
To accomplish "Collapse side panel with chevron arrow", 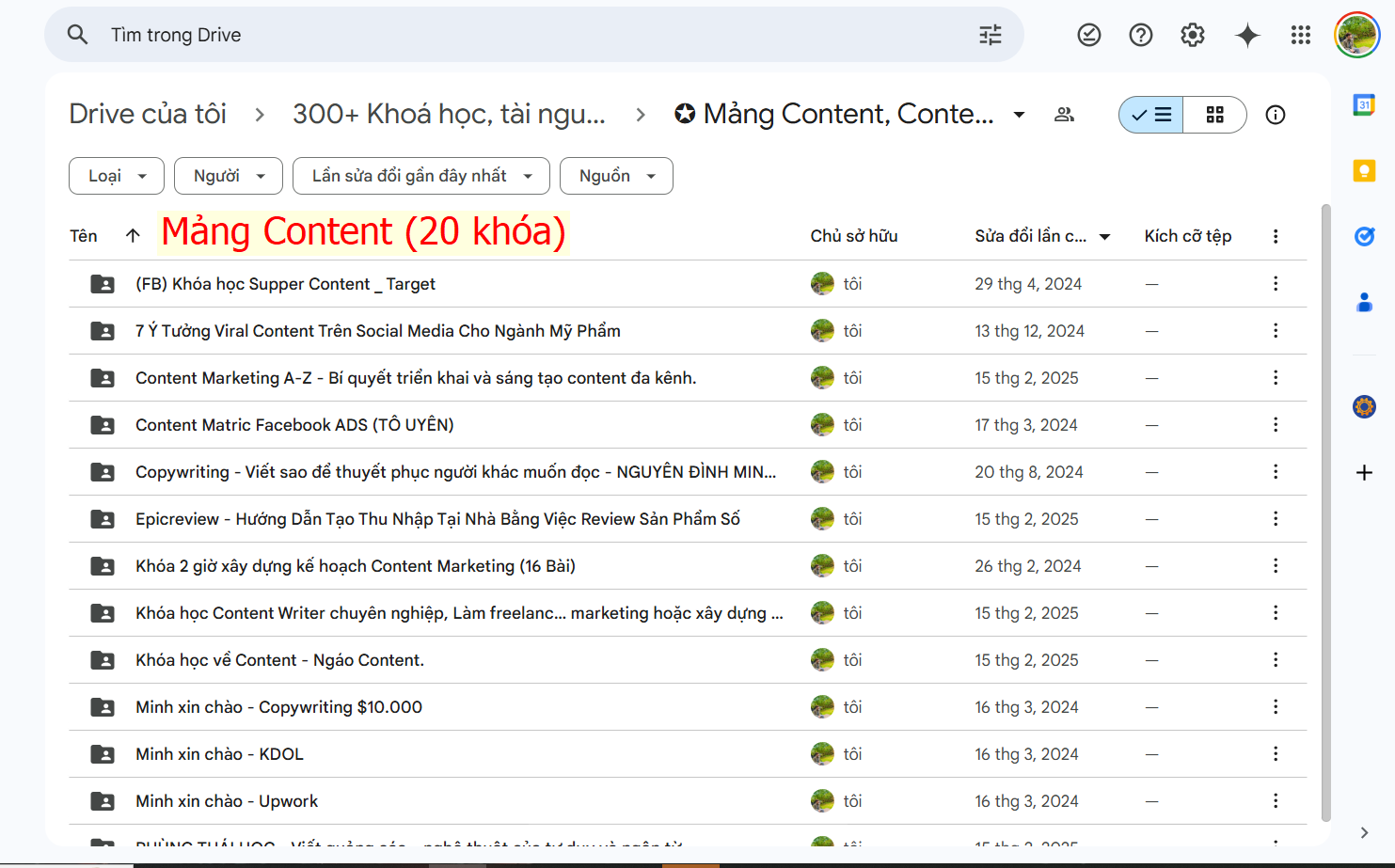I will pos(1364,832).
